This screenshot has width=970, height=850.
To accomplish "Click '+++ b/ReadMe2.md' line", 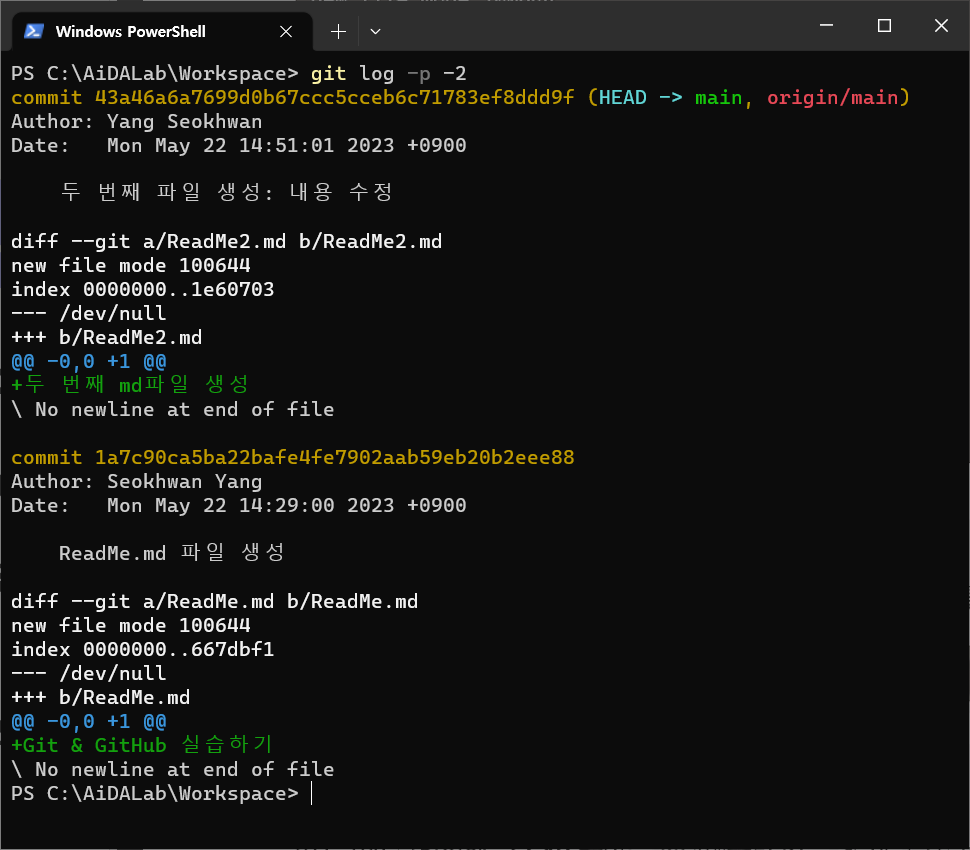I will point(106,338).
